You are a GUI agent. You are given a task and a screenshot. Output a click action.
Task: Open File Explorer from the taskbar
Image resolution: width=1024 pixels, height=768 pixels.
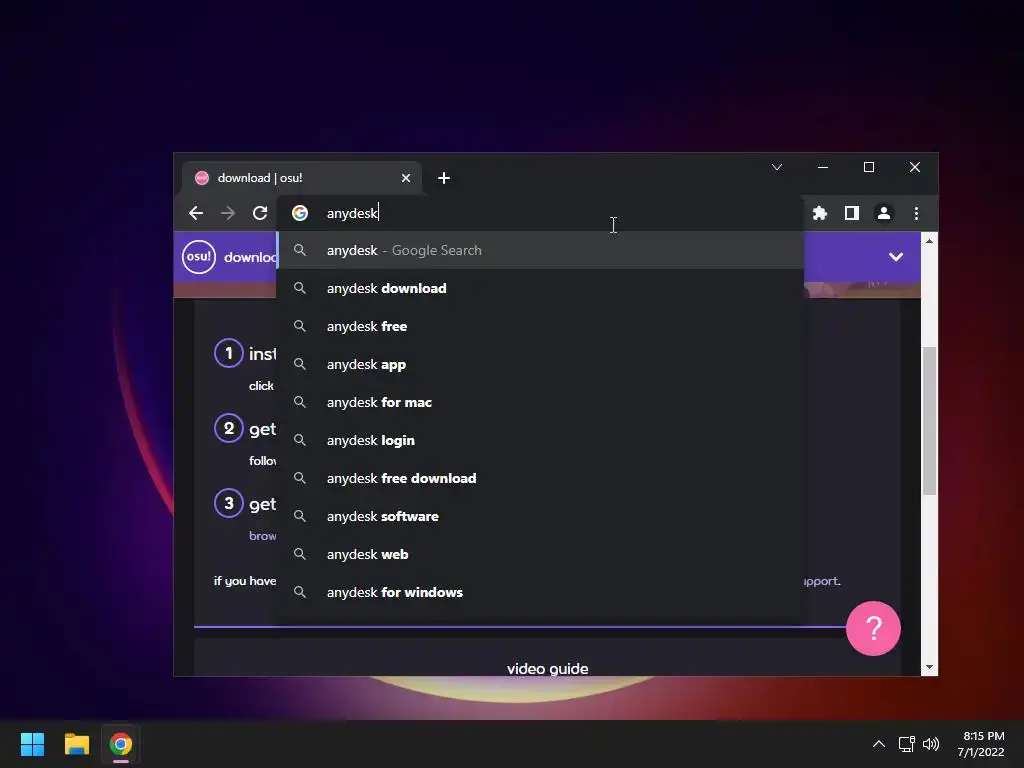click(76, 744)
